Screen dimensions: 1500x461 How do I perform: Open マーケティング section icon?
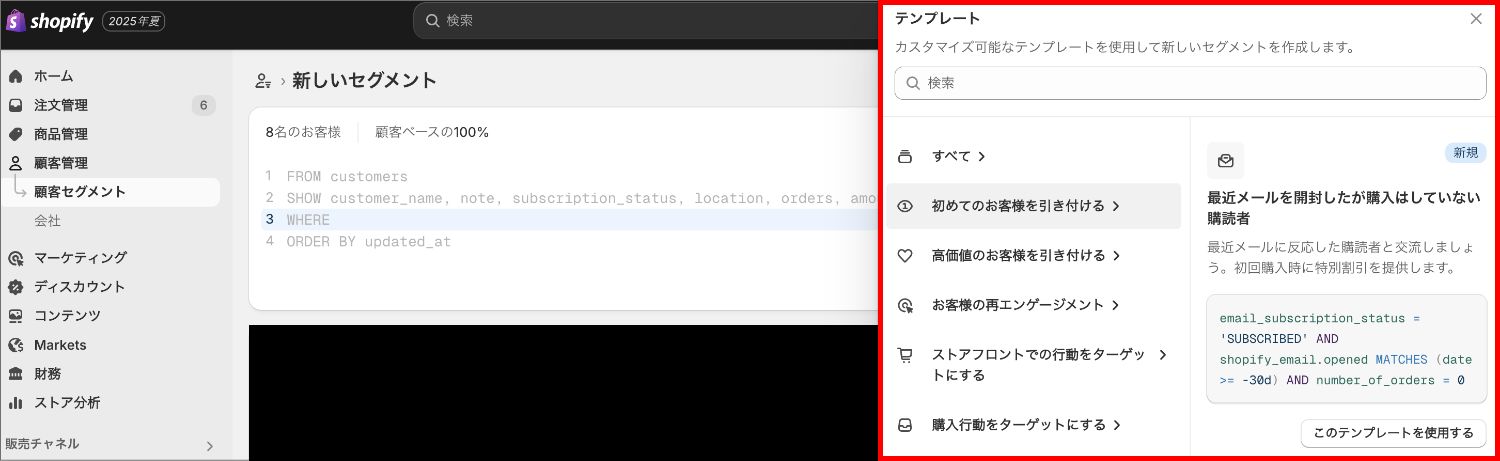click(x=16, y=258)
